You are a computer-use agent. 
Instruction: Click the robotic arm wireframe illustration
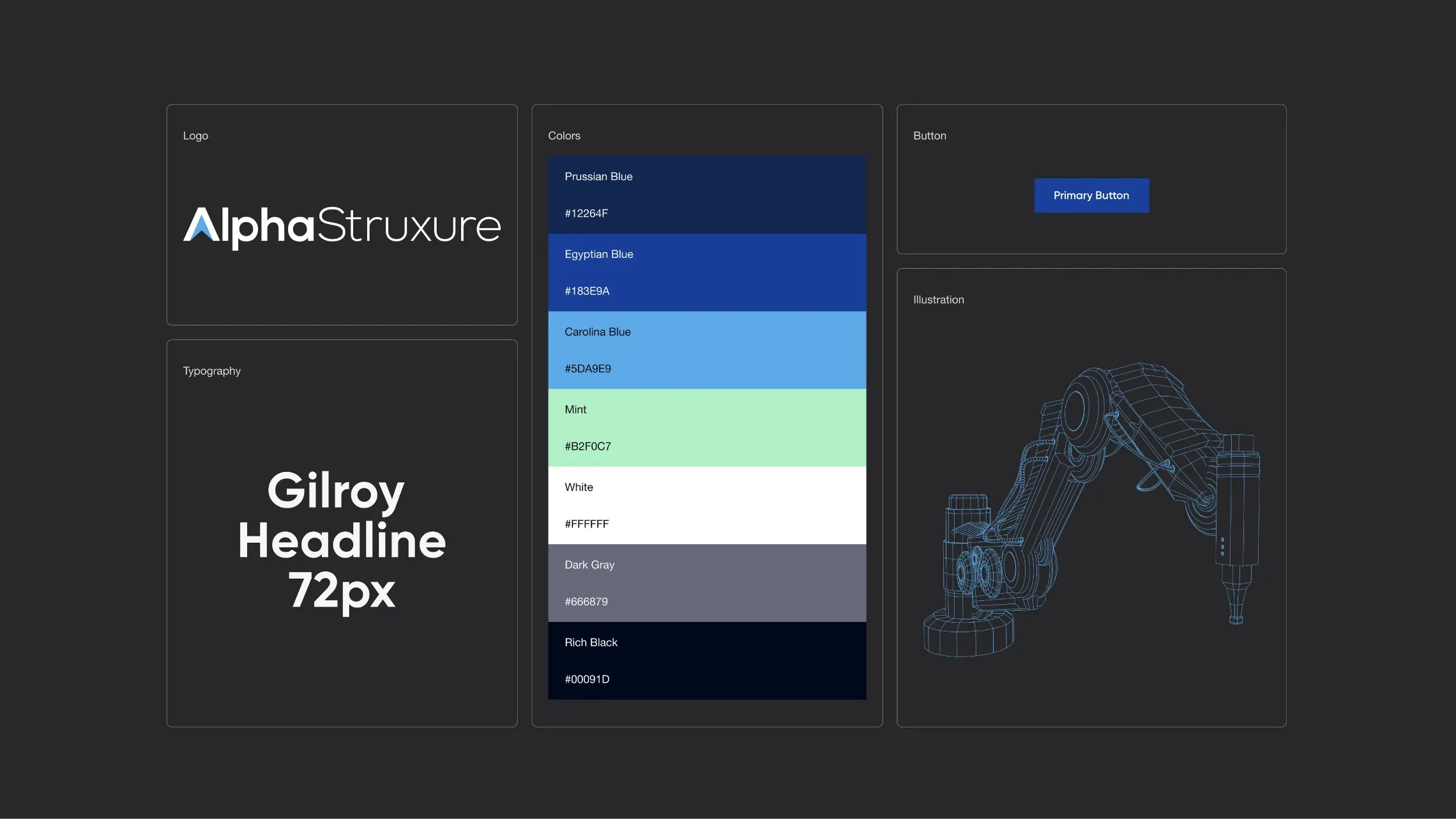click(1092, 510)
